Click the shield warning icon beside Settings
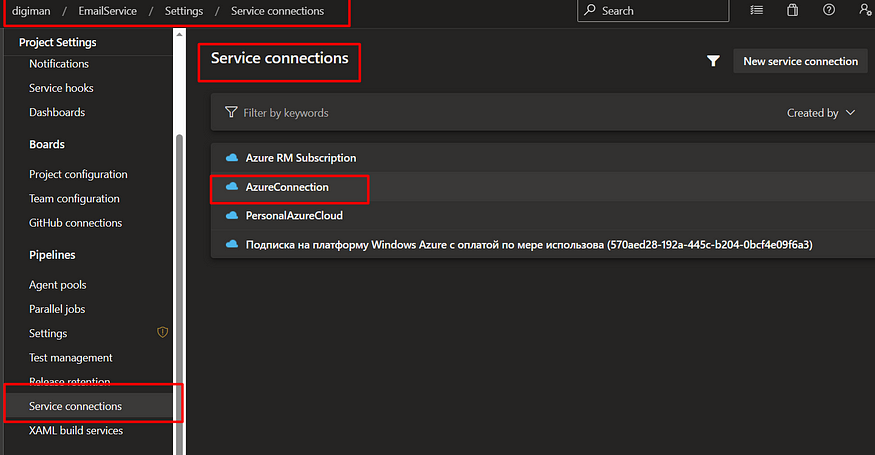The height and width of the screenshot is (455, 875). pos(162,332)
